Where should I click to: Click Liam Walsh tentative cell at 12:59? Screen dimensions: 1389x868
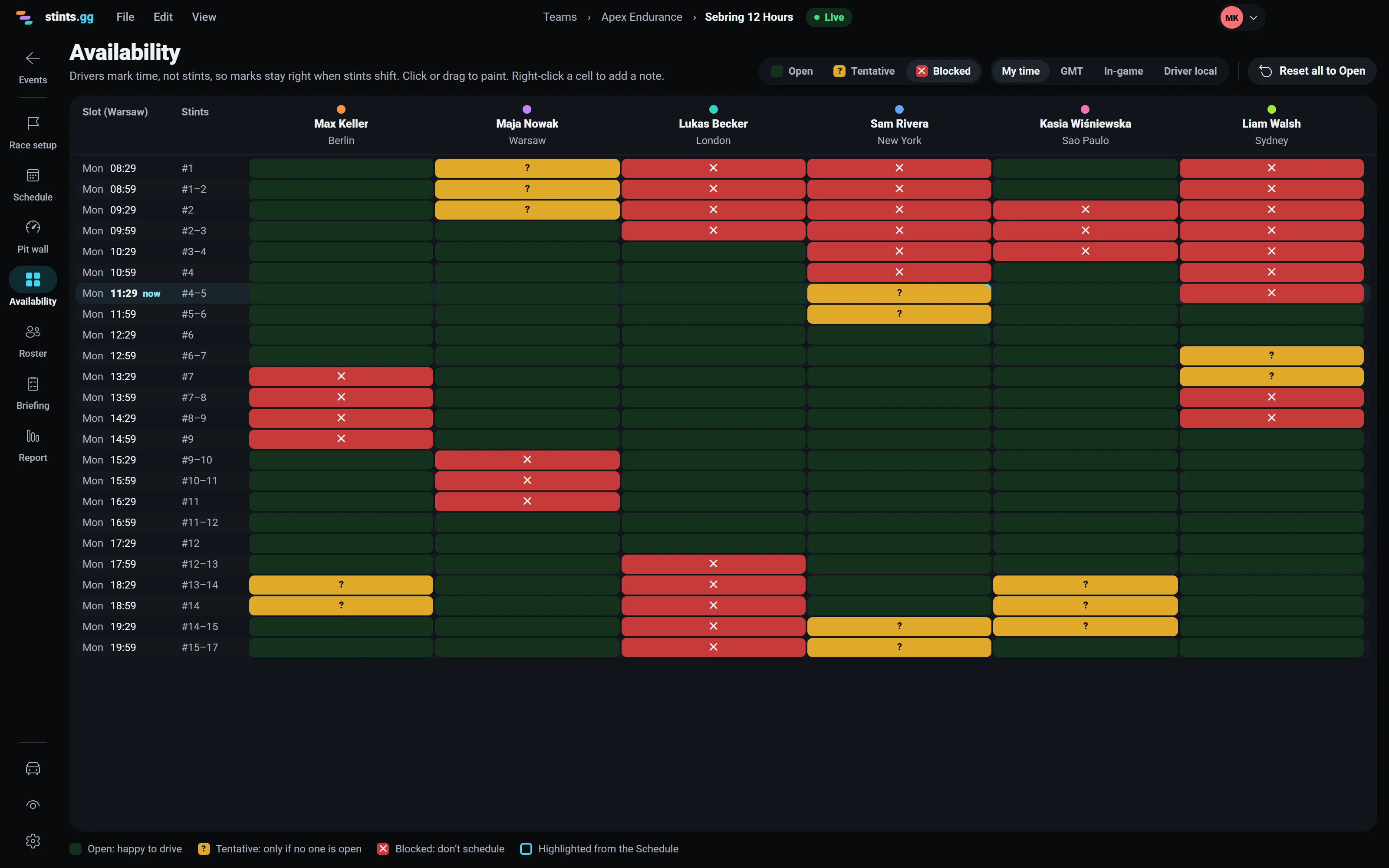tap(1271, 356)
